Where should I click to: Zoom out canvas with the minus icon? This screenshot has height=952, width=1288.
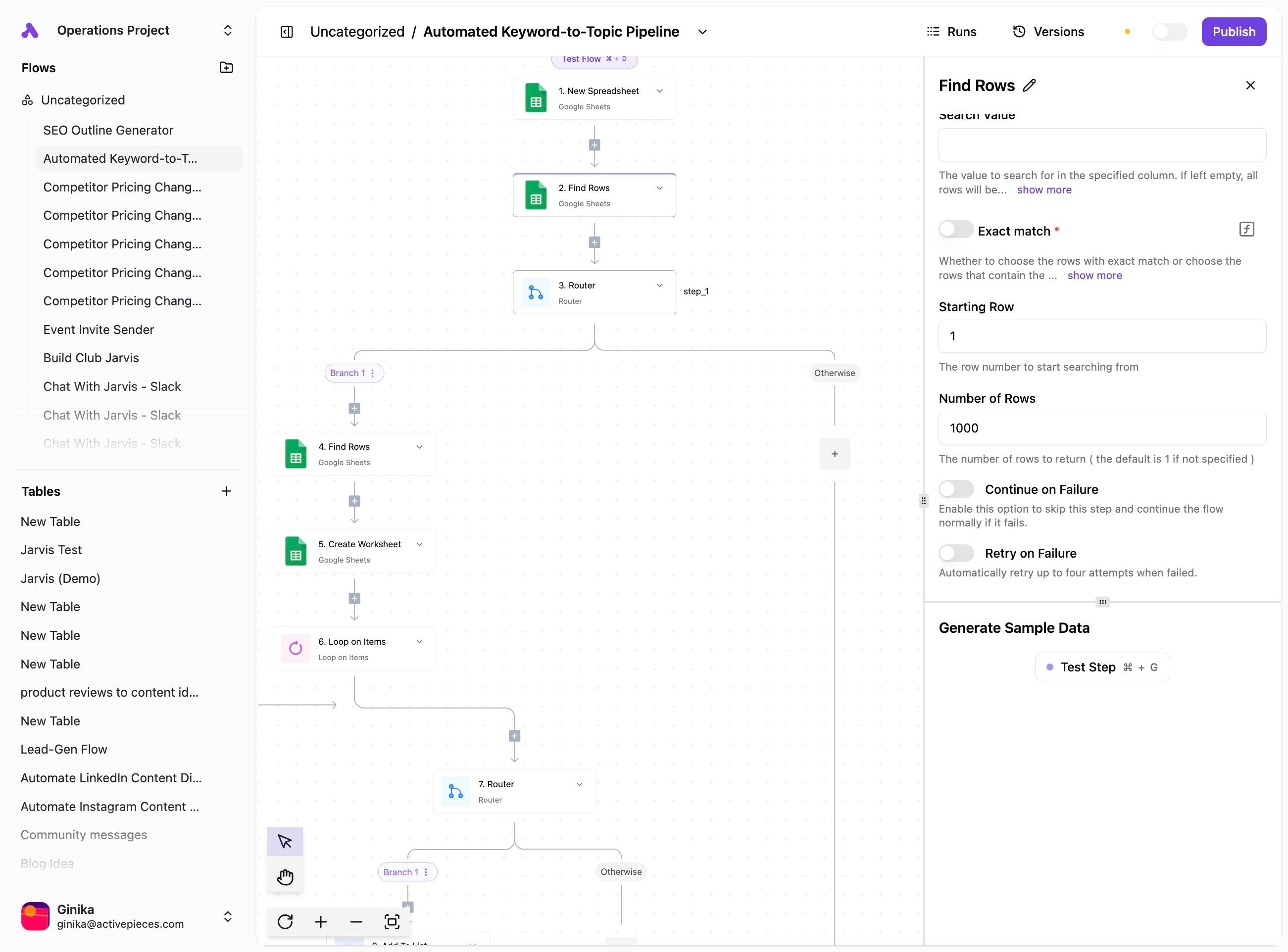pyautogui.click(x=356, y=921)
